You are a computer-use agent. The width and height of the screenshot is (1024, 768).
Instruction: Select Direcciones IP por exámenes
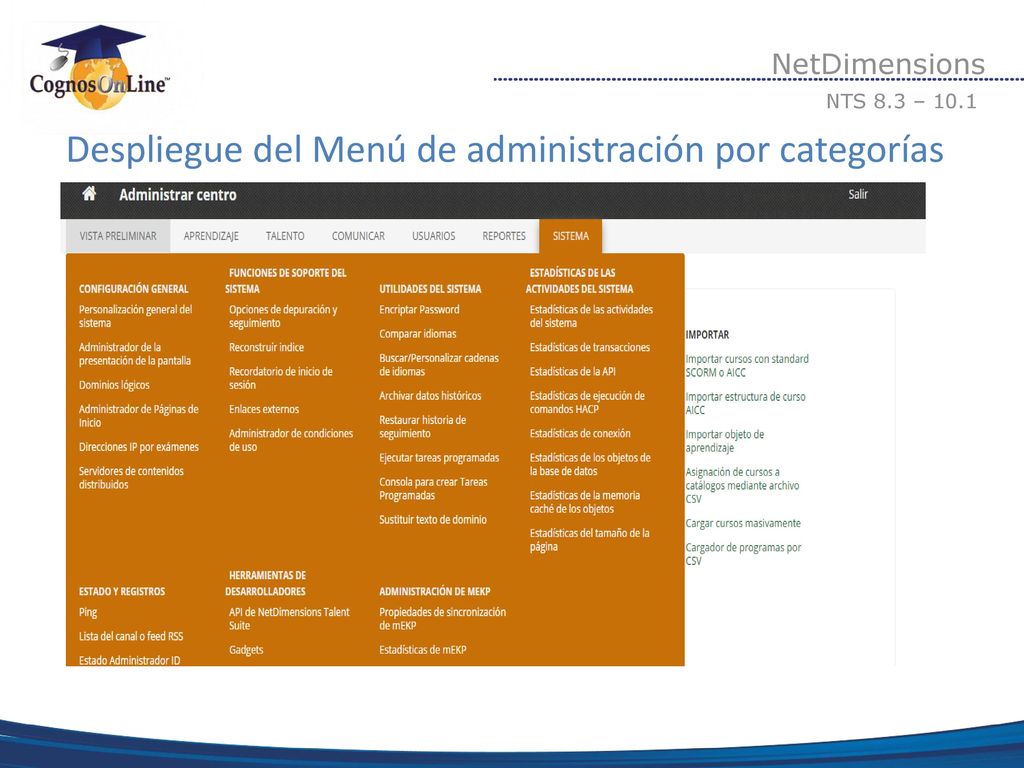coord(138,447)
